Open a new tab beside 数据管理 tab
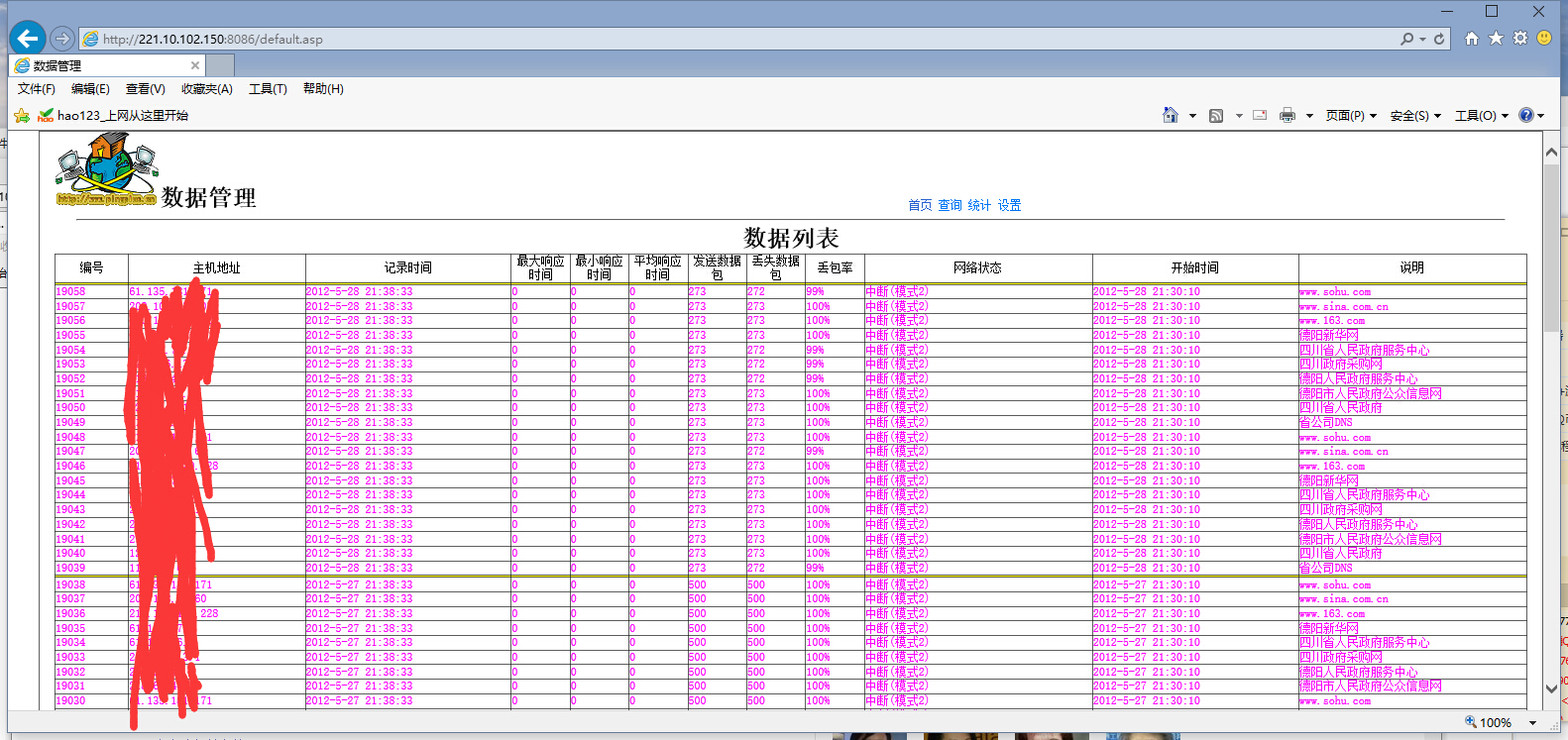Screen dimensions: 1568x740 [x=220, y=65]
